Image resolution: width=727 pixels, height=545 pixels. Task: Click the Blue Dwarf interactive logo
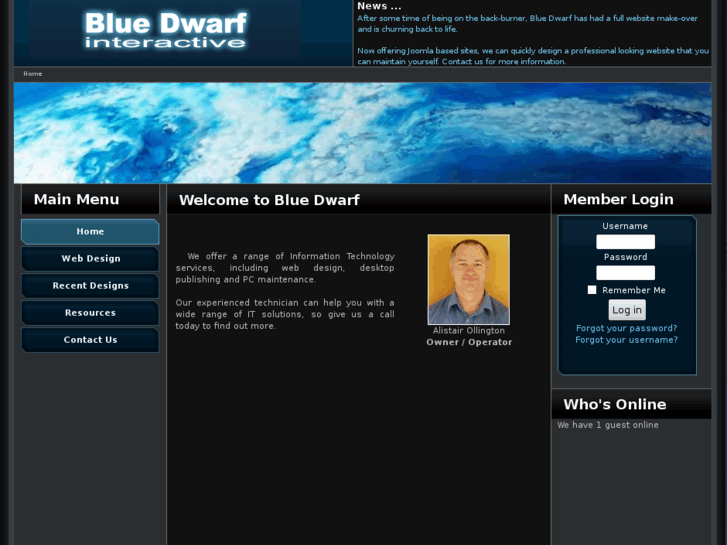166,31
